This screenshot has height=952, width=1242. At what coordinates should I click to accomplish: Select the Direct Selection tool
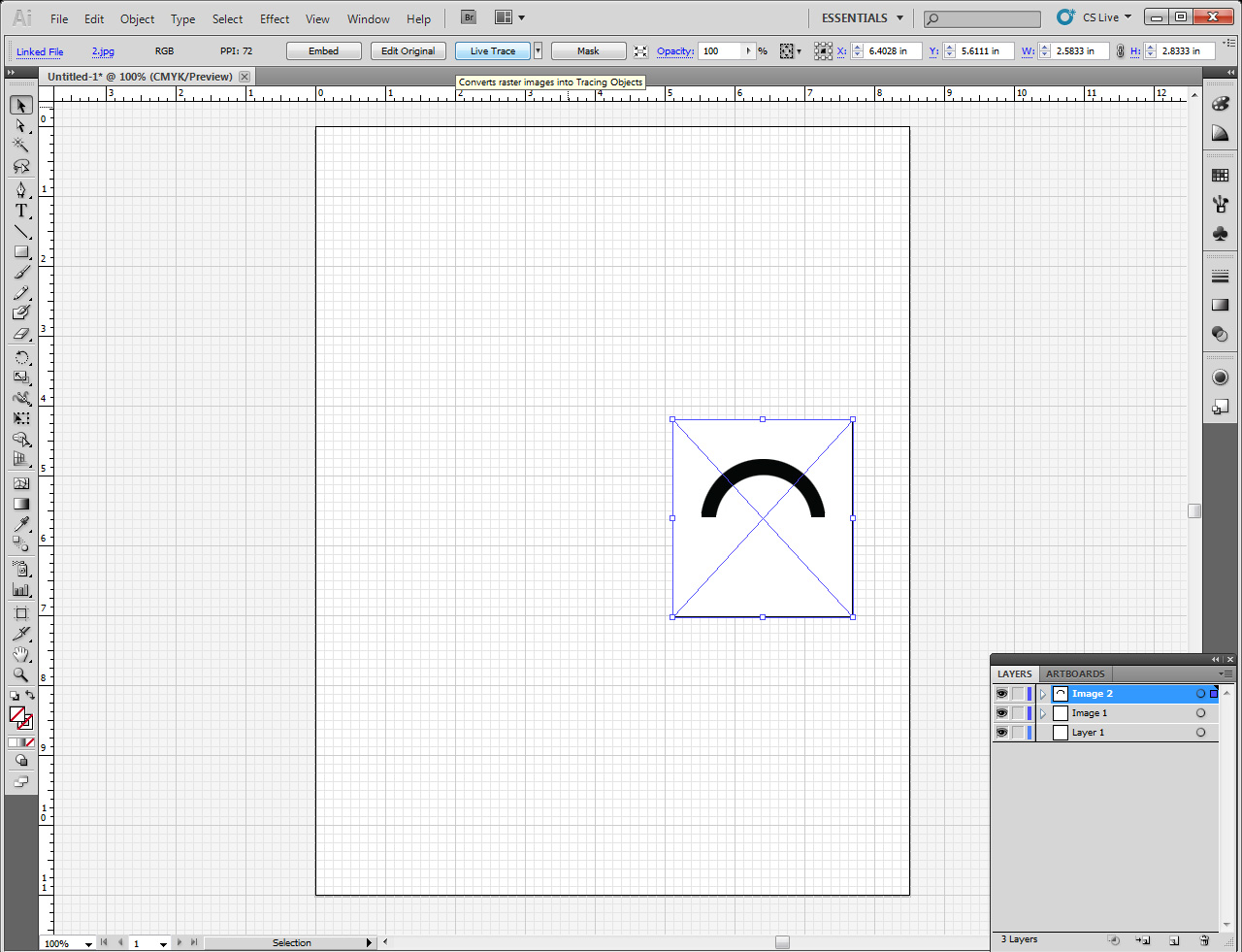coord(21,125)
